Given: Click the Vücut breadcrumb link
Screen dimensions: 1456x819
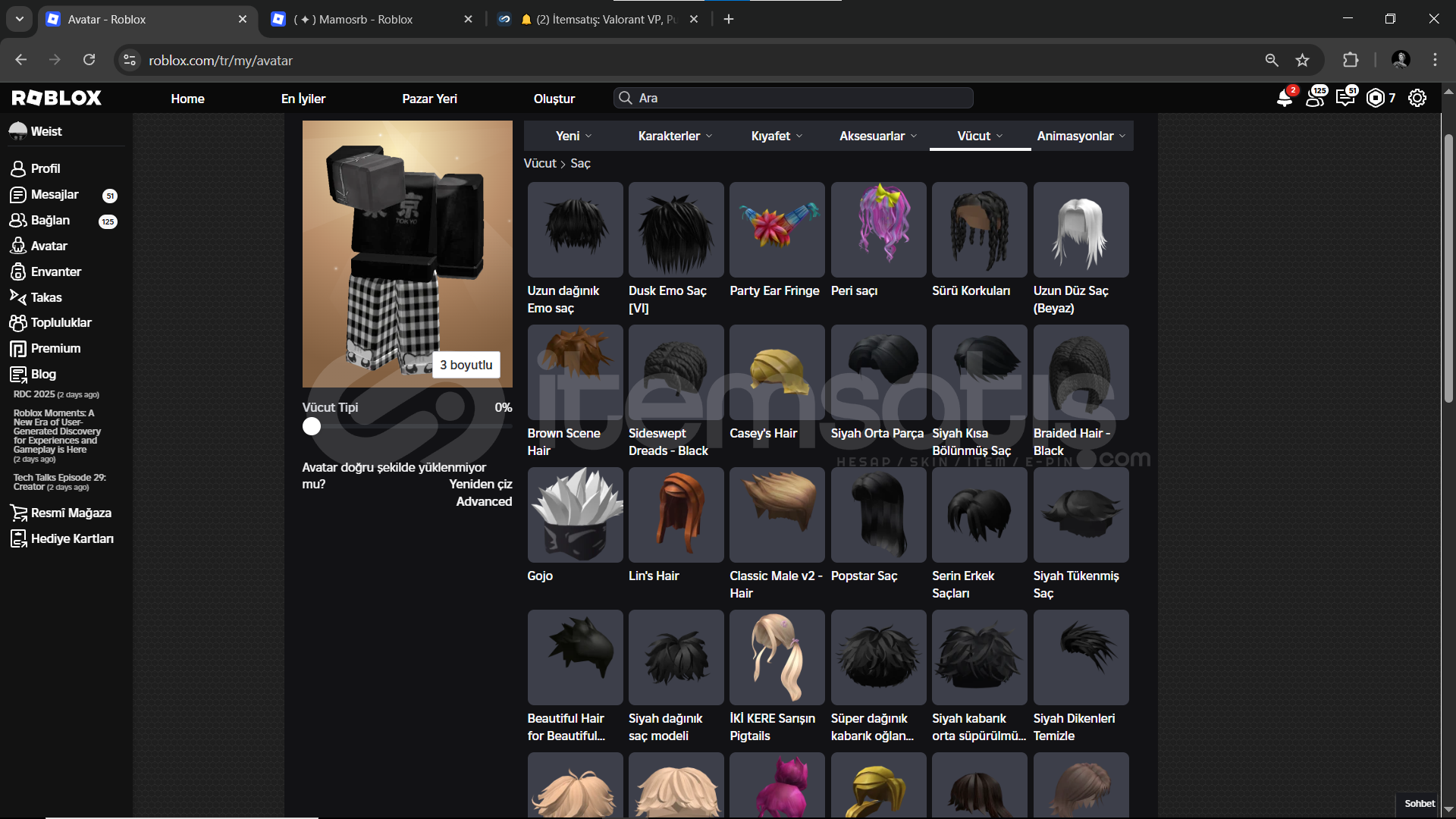Looking at the screenshot, I should [540, 163].
